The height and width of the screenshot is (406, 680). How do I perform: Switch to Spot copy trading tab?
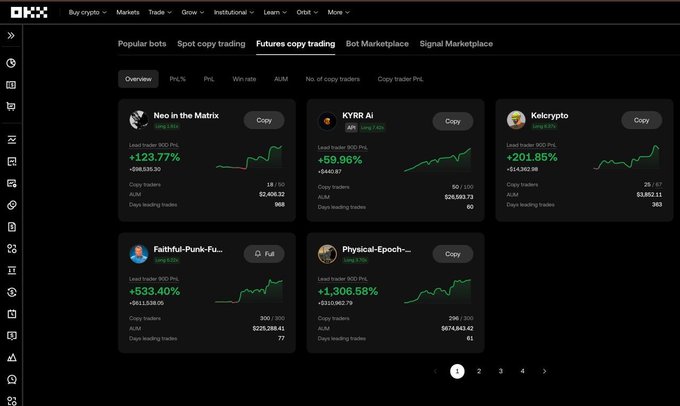click(211, 44)
